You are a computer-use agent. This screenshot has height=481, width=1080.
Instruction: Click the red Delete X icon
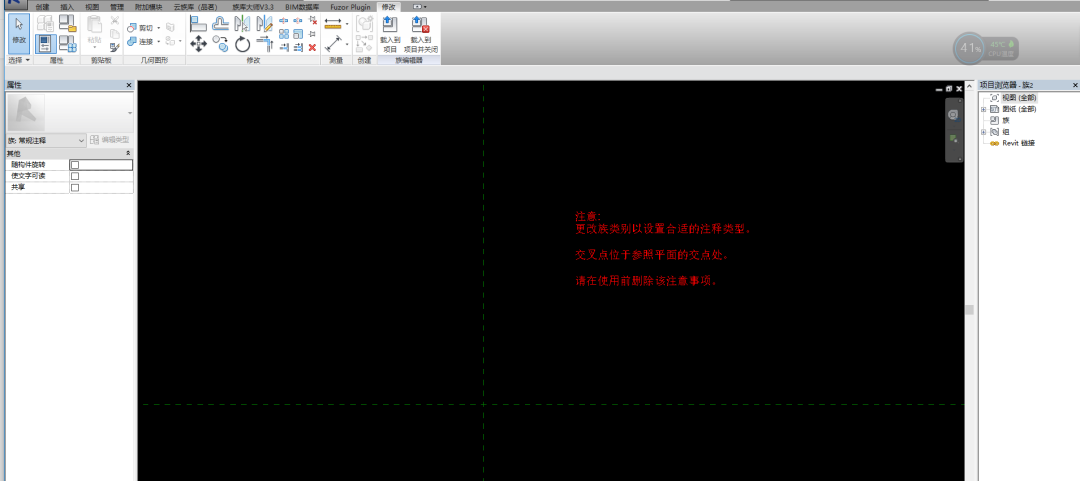coord(312,47)
